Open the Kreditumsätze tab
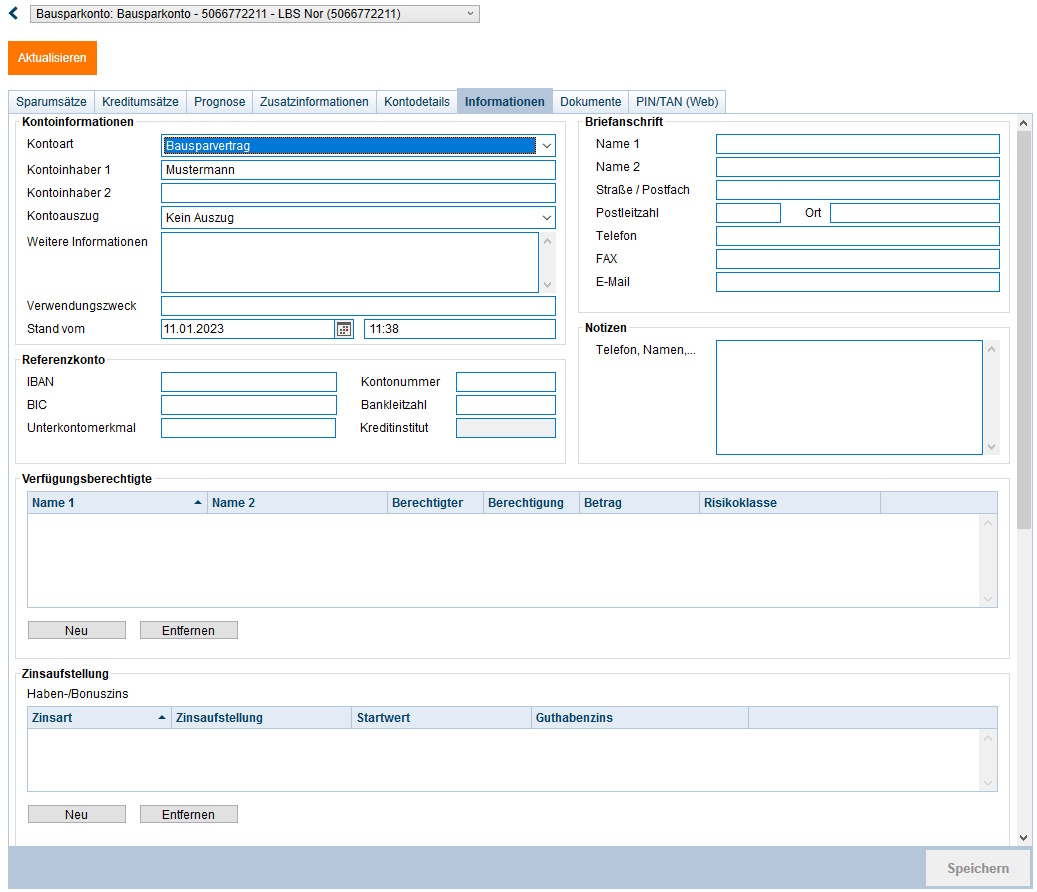The height and width of the screenshot is (892, 1037). pos(140,102)
